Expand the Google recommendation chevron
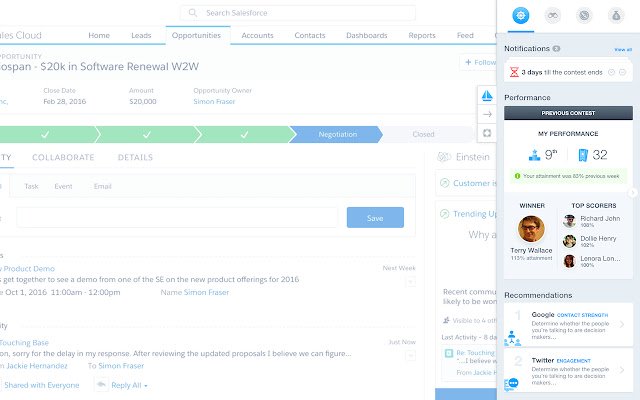The height and width of the screenshot is (400, 640). (x=622, y=324)
